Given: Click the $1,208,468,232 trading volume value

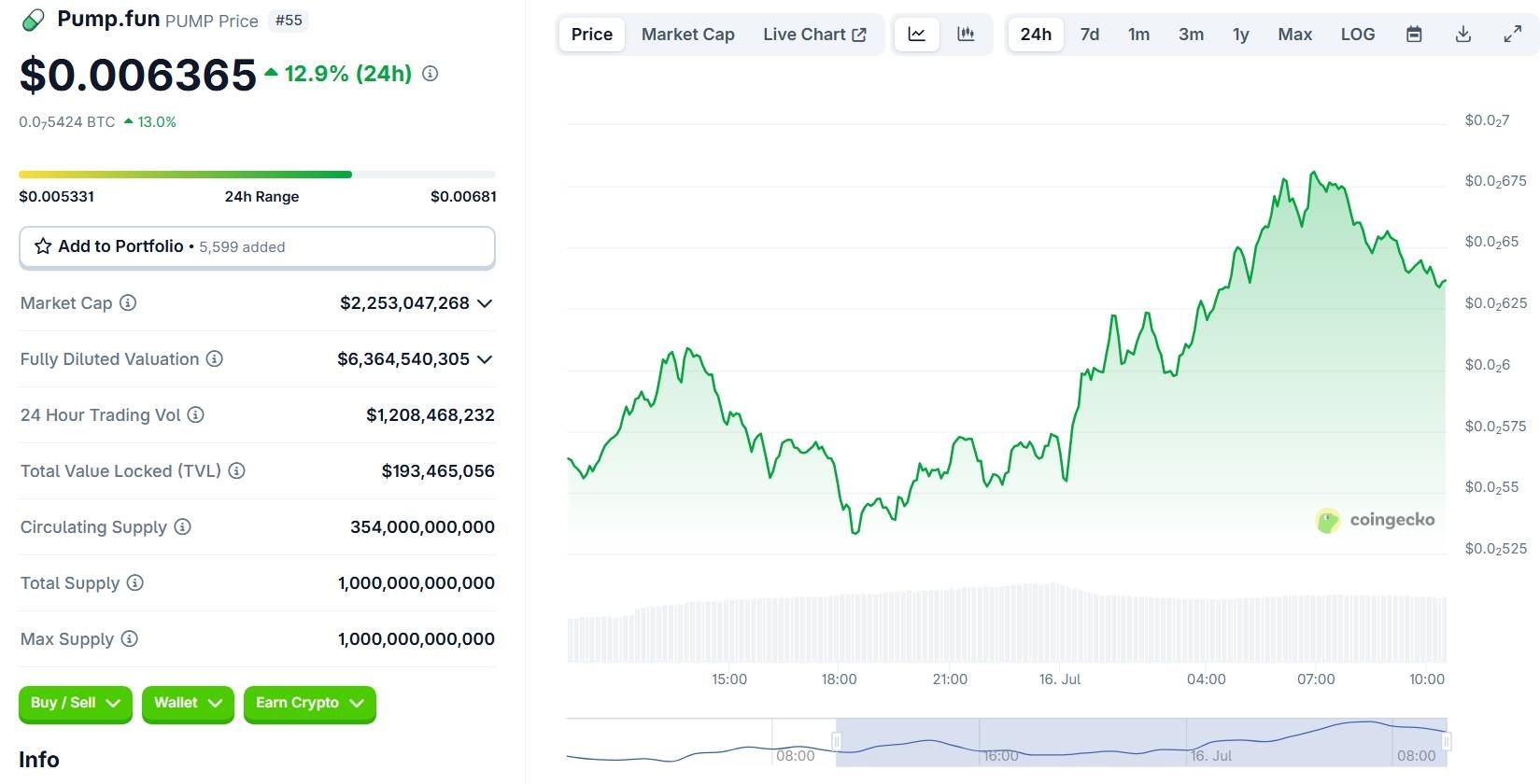Looking at the screenshot, I should tap(431, 415).
